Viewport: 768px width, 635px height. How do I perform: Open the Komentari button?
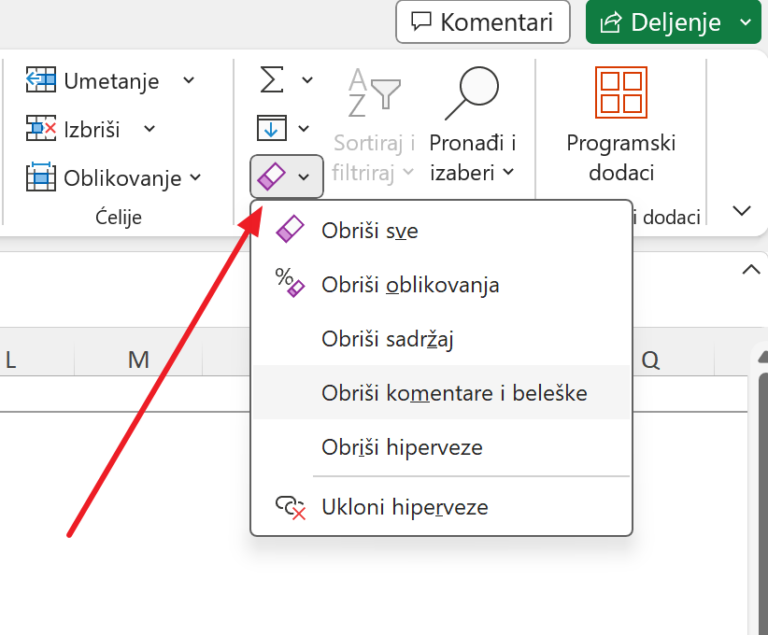(x=483, y=22)
